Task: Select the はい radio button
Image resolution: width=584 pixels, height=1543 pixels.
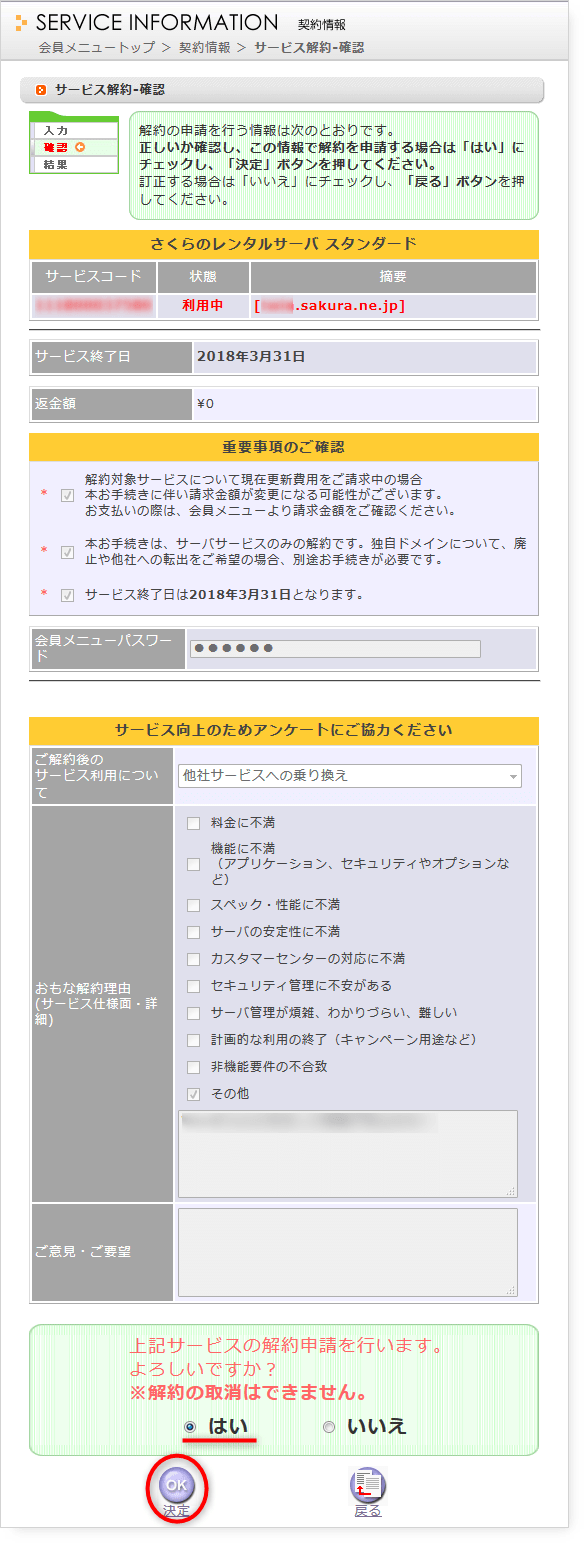Action: (x=190, y=1427)
